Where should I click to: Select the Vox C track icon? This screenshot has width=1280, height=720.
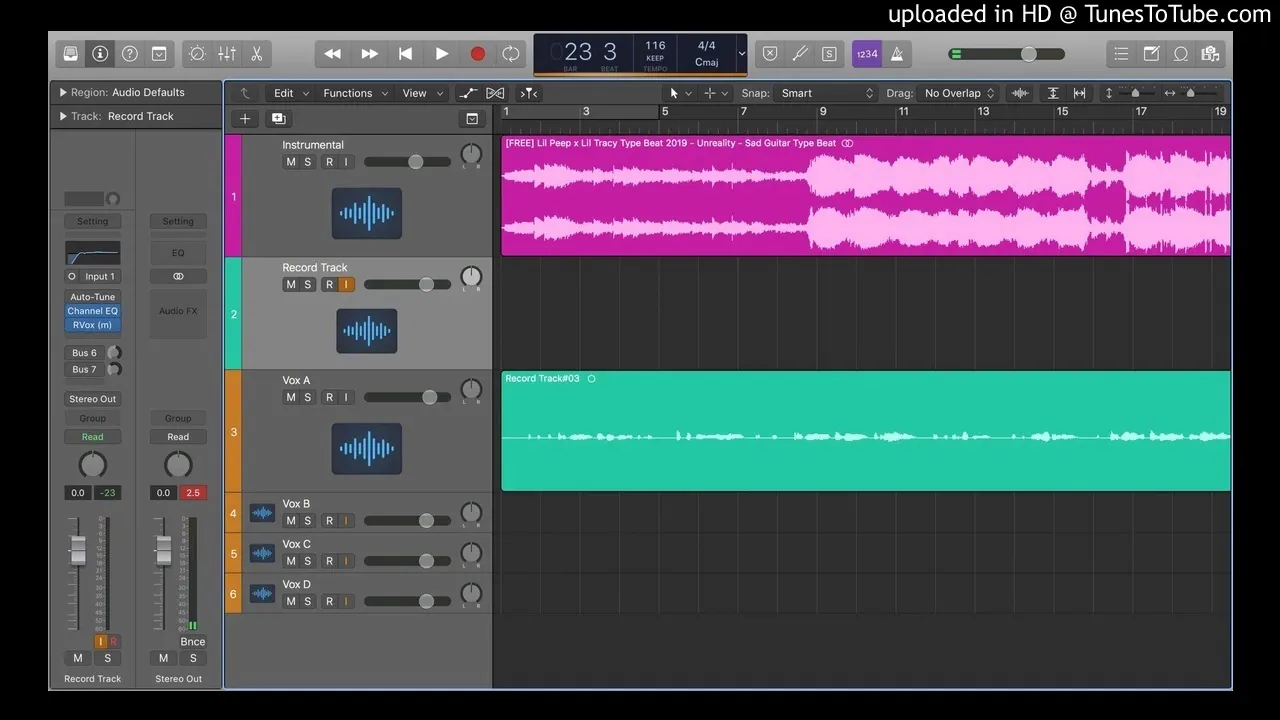[262, 553]
